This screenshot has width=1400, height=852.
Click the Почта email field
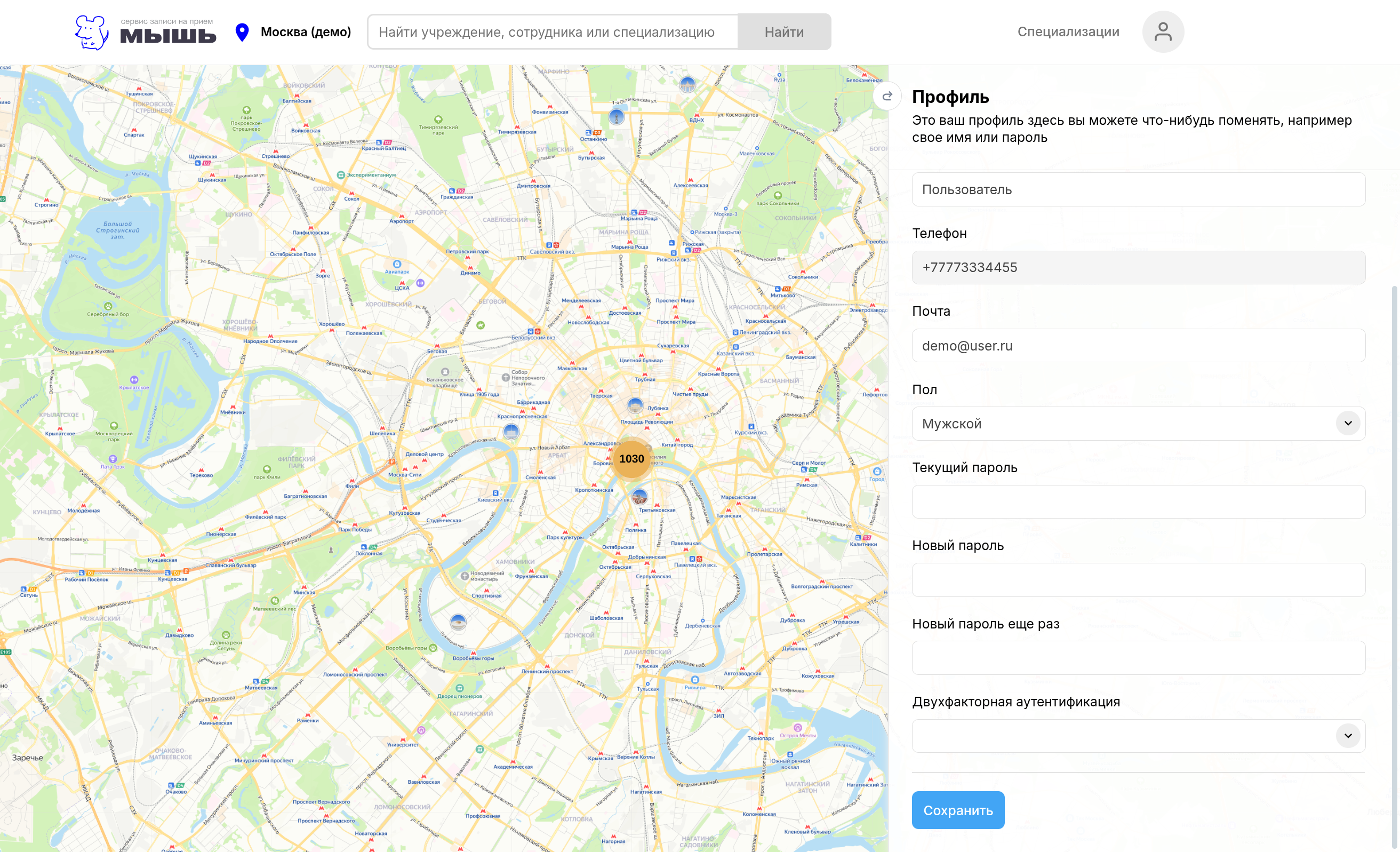[1138, 346]
